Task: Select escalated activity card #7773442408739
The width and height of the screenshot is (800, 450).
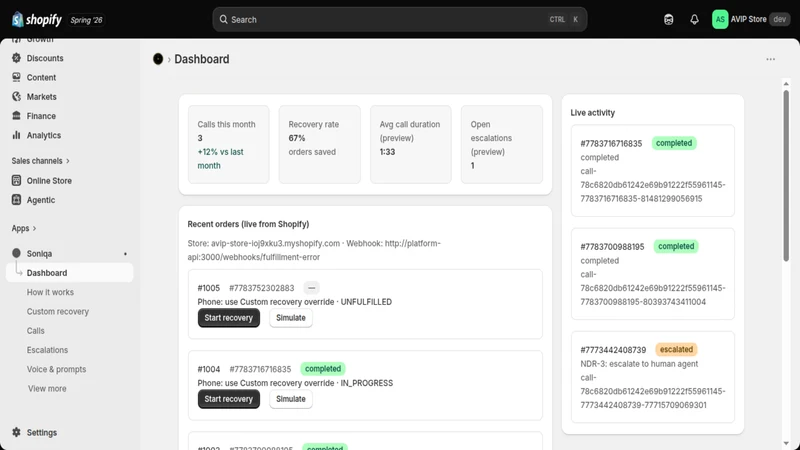Action: (653, 377)
